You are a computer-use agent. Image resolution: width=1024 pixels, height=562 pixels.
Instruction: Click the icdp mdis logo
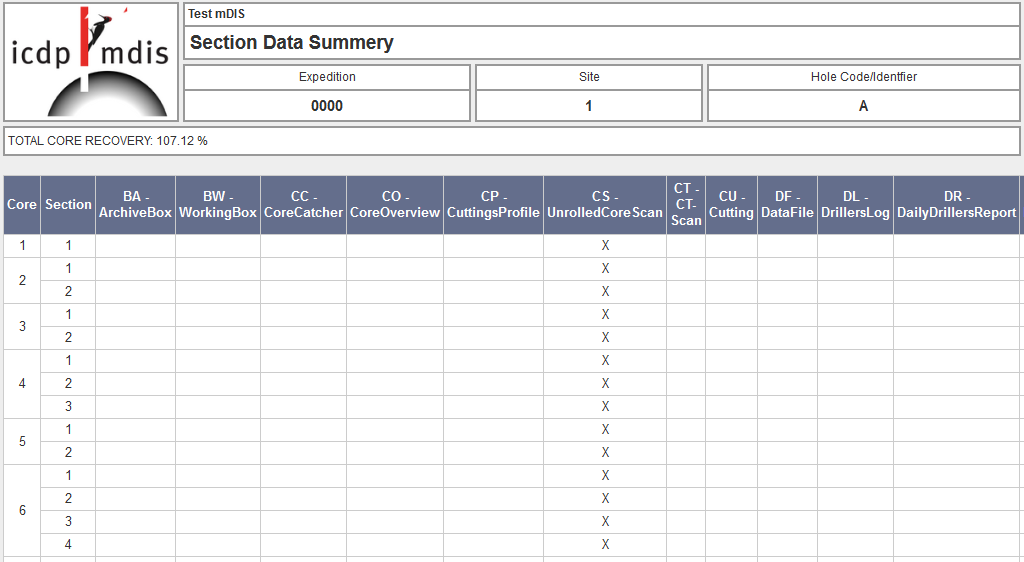91,62
